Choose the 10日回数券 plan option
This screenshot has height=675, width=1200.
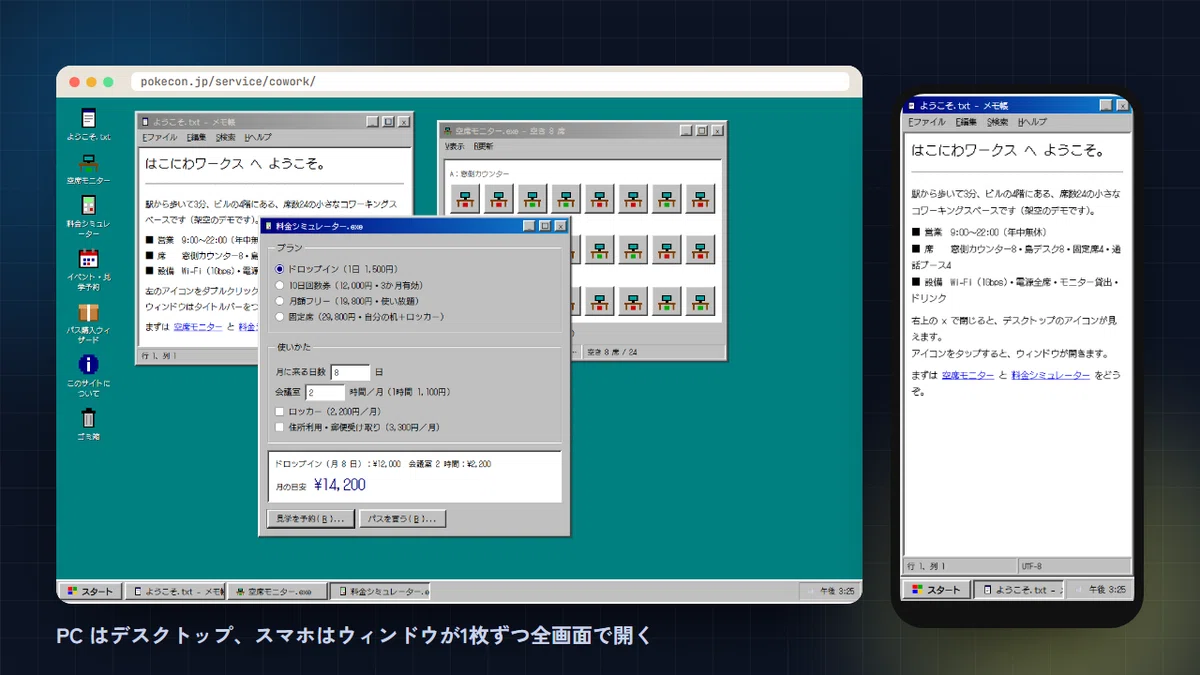(280, 285)
